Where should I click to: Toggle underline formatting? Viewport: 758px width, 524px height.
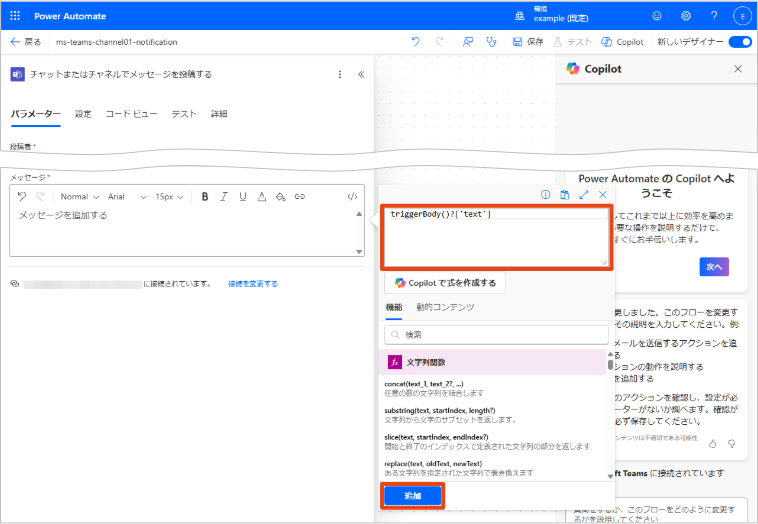pos(243,197)
